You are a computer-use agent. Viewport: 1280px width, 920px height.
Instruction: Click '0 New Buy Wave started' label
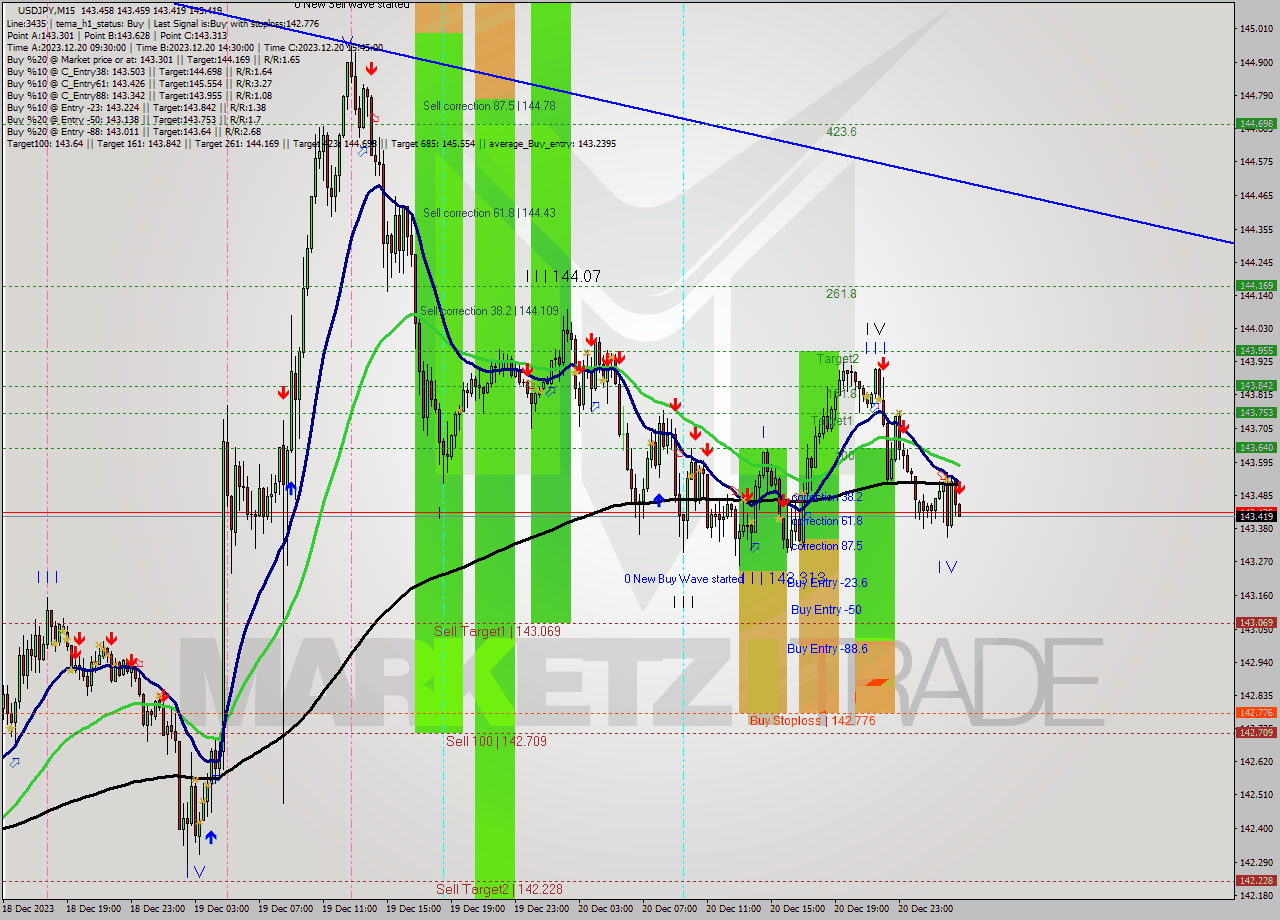pos(683,579)
